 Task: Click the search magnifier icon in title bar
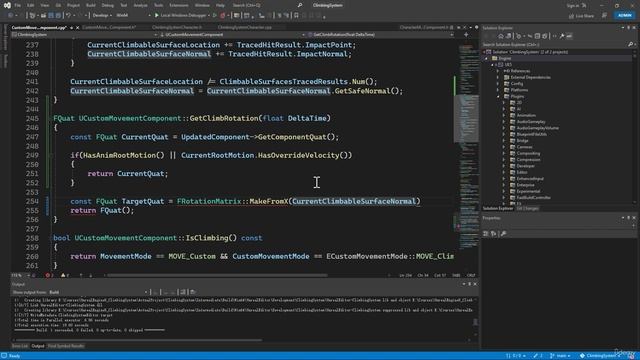pyautogui.click(x=300, y=5)
